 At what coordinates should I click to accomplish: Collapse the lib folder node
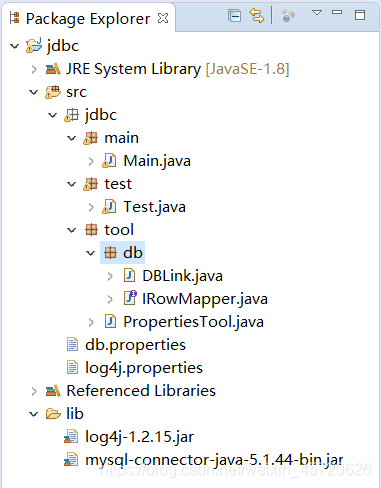pos(34,414)
